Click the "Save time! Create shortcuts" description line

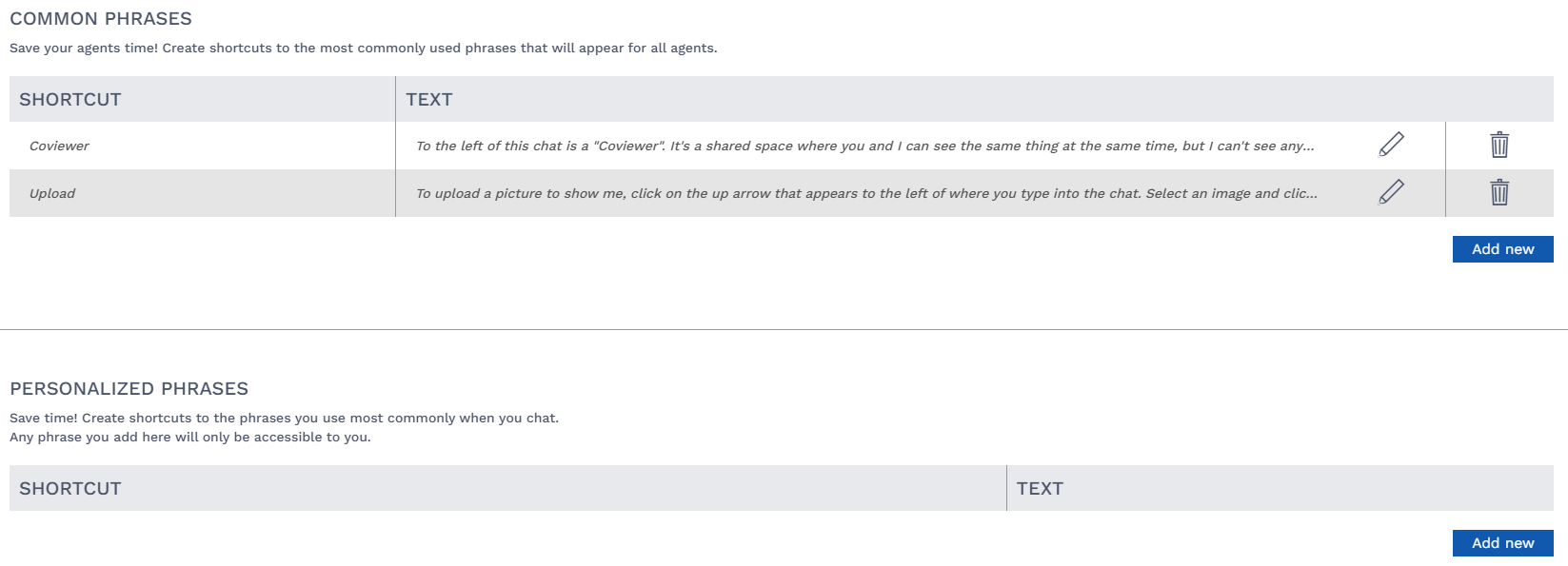(x=284, y=419)
